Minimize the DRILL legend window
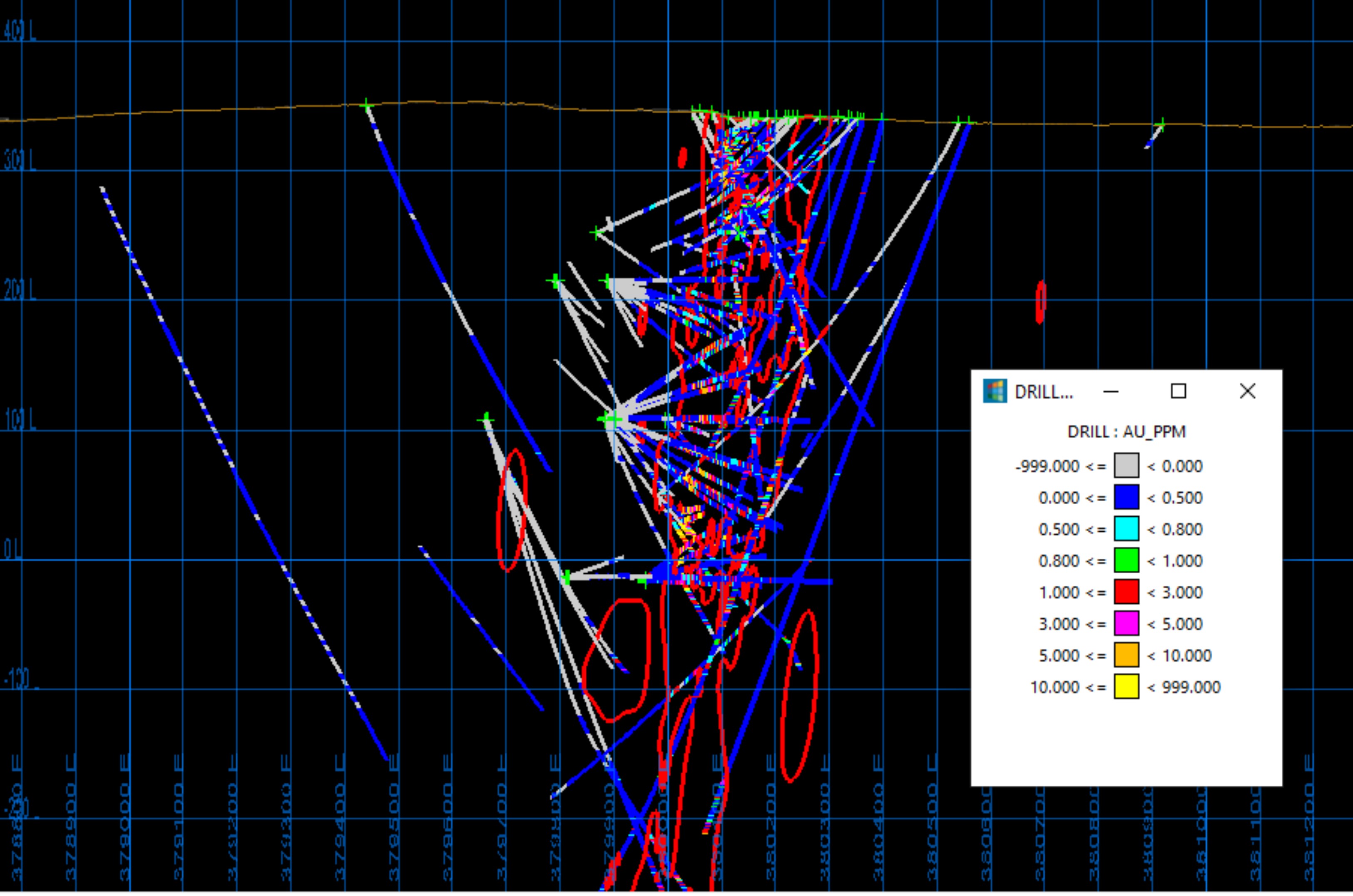Image resolution: width=1353 pixels, height=896 pixels. click(x=1111, y=391)
